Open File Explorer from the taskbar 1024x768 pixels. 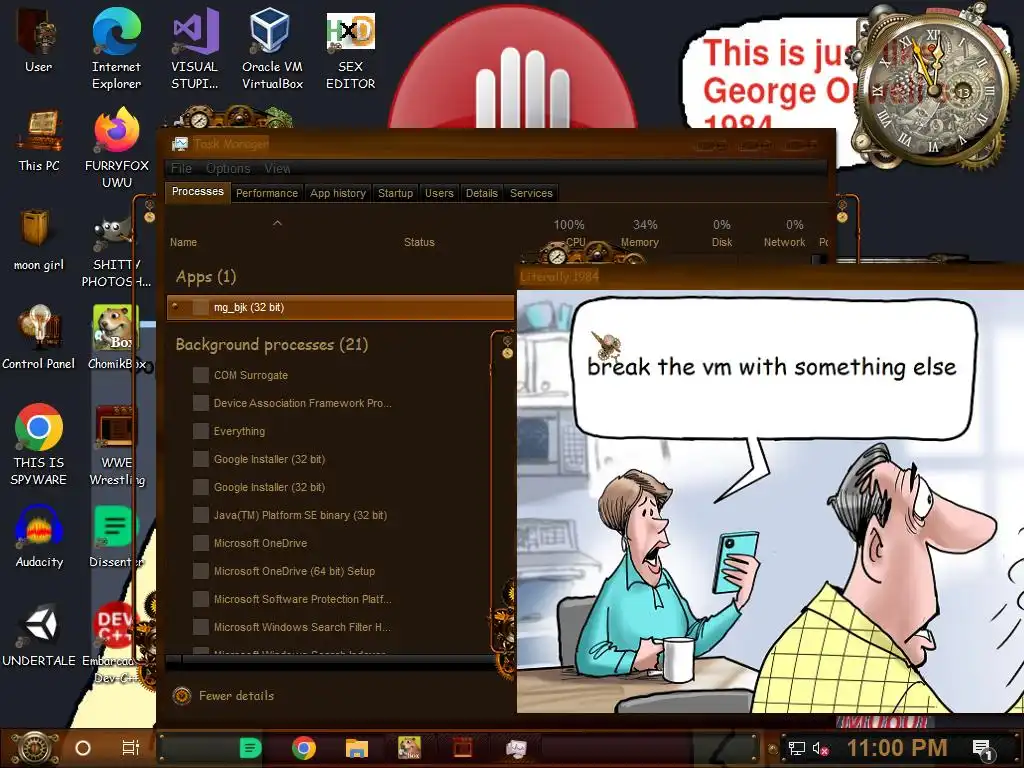pyautogui.click(x=357, y=748)
